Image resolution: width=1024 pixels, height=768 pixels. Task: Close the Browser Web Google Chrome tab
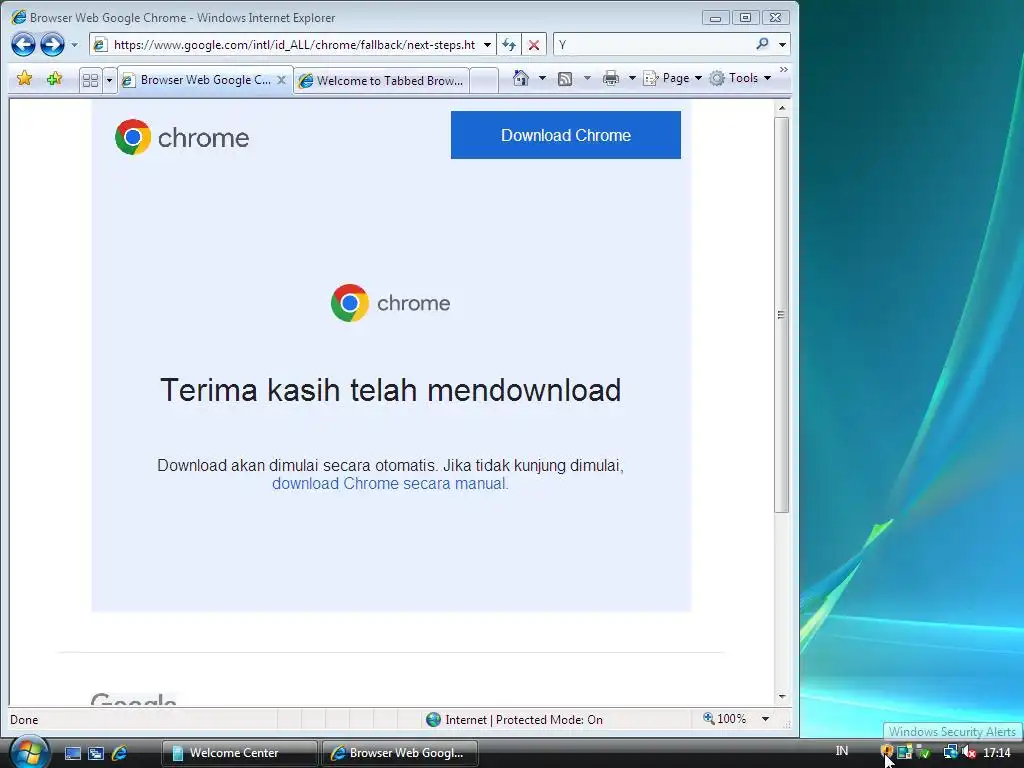tap(281, 80)
